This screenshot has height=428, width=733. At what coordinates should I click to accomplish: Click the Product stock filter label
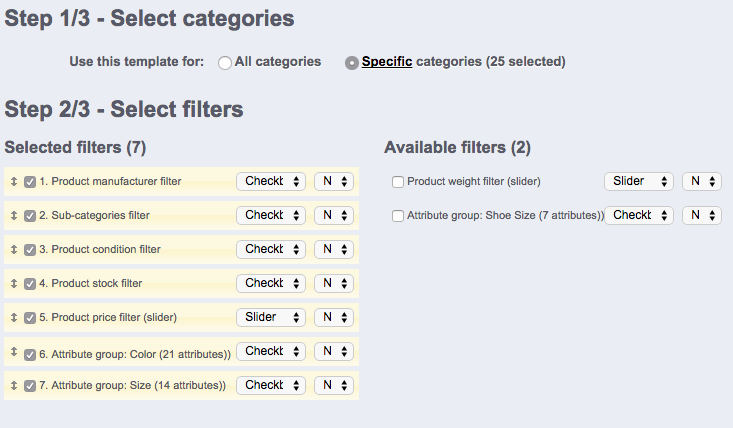point(97,284)
